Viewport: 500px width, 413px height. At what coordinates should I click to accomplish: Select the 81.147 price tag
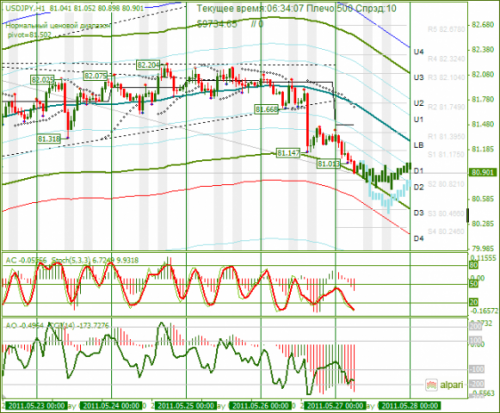[288, 153]
